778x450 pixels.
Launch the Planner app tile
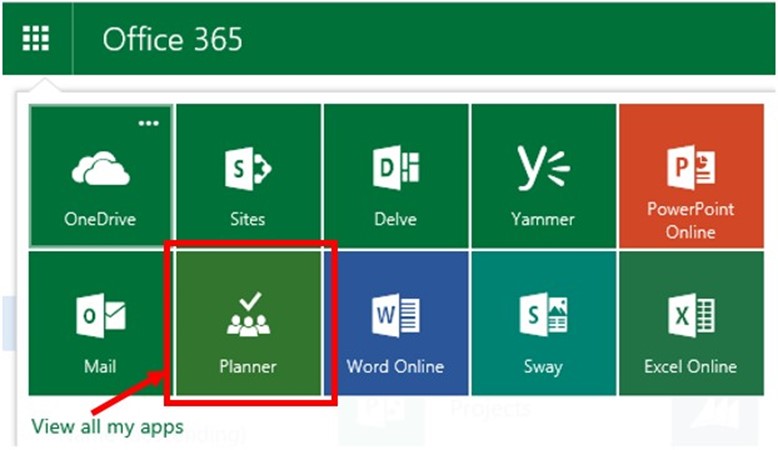pyautogui.click(x=249, y=323)
